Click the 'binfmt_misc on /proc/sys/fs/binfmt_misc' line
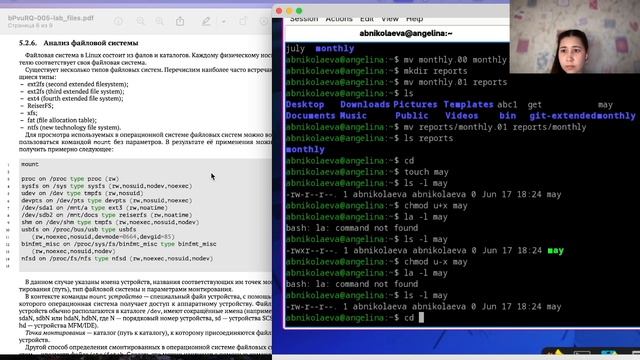The image size is (640, 360). [x=119, y=244]
